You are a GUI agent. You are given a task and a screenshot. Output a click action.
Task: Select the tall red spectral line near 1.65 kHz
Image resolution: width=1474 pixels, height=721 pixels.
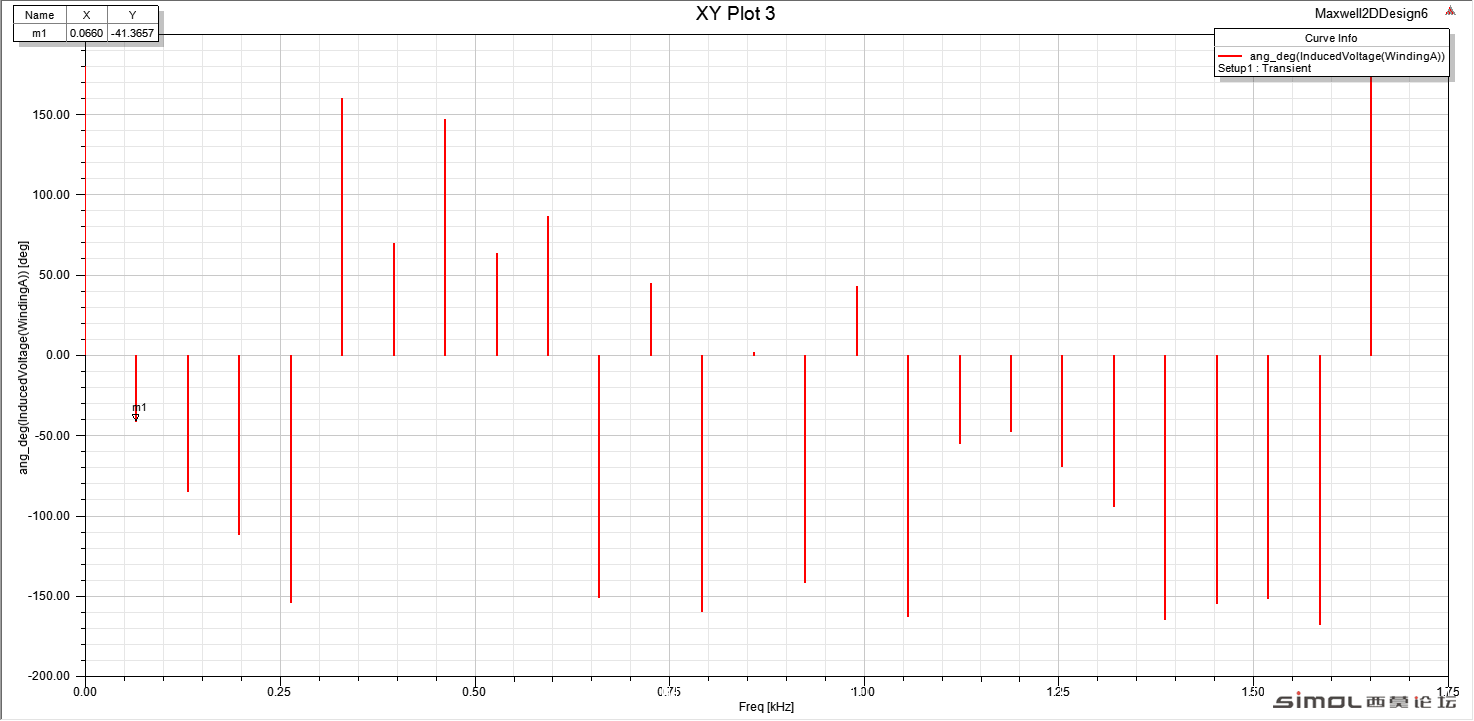point(1371,215)
